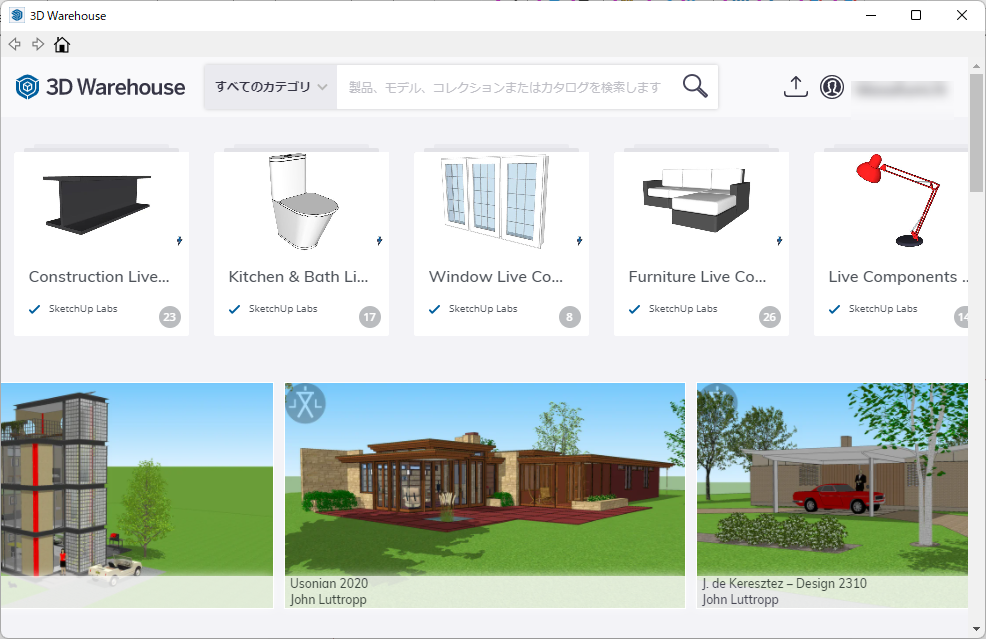Go to 3D Warehouse home page icon

62,44
